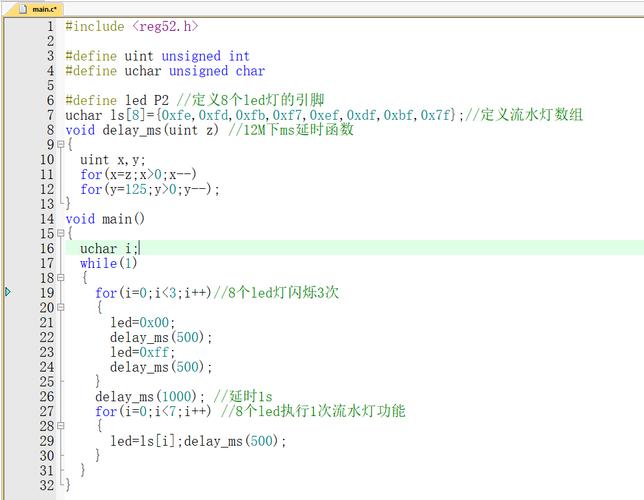Click line number 1 in the gutter

[x=50, y=26]
